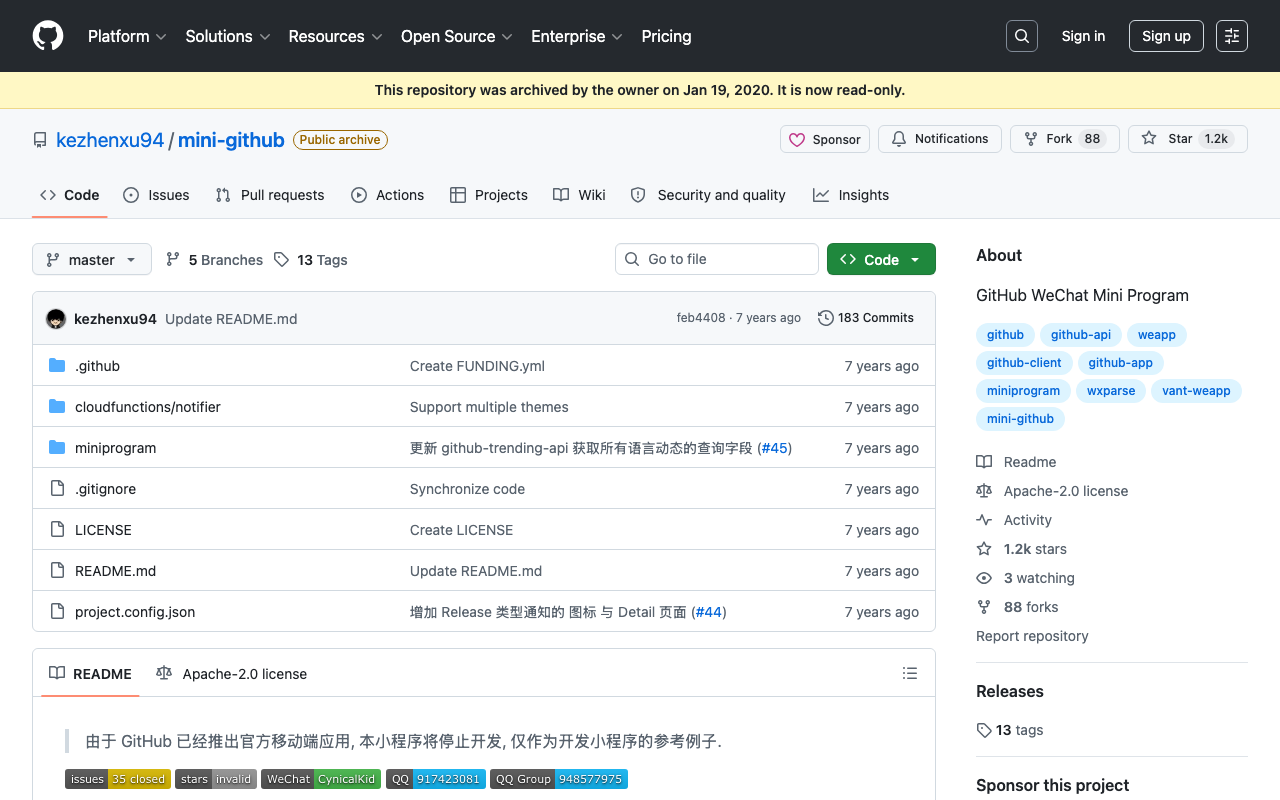The image size is (1280, 800).
Task: Click the .gitignore file icon
Action: point(57,489)
